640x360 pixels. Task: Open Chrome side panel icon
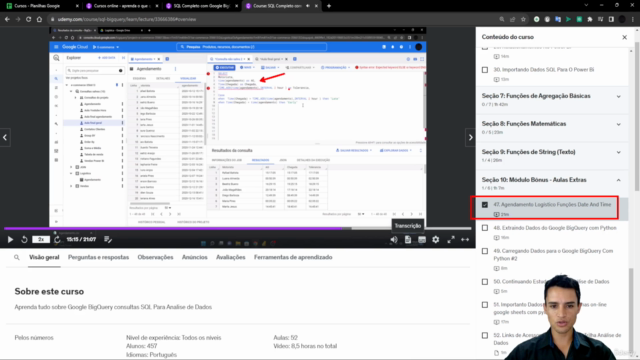pyautogui.click(x=611, y=19)
